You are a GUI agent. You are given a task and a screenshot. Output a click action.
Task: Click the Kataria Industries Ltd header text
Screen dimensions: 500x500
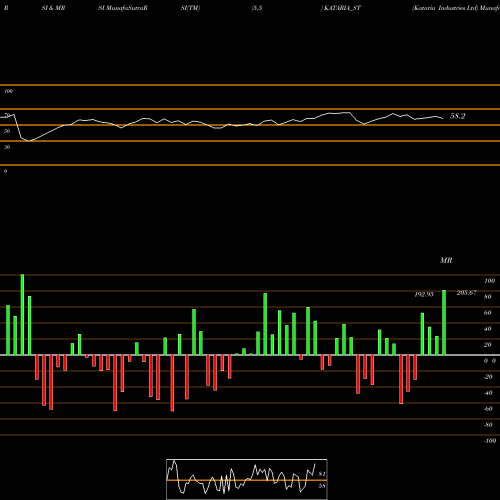pos(445,8)
